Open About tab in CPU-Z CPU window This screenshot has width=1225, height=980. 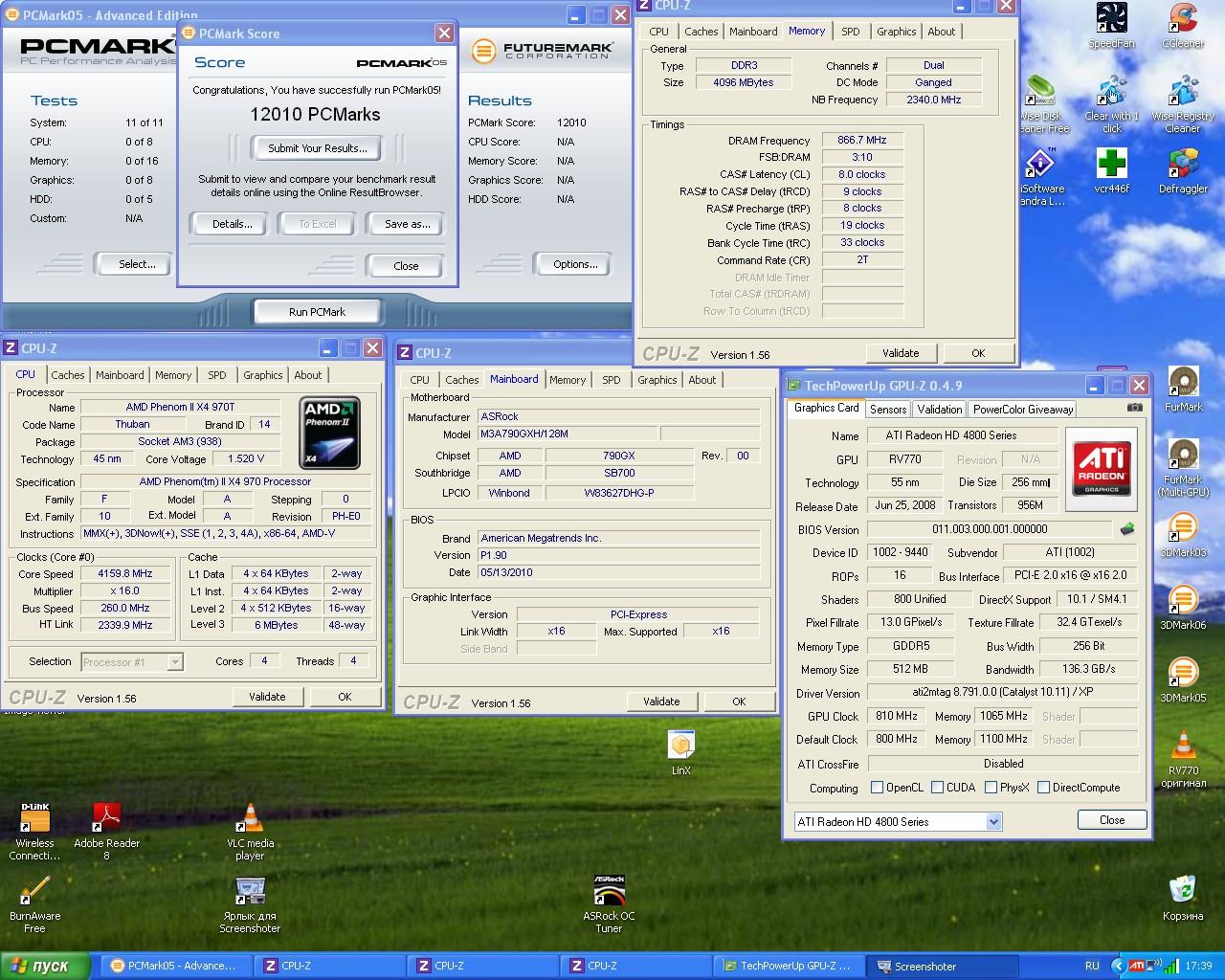tap(308, 375)
